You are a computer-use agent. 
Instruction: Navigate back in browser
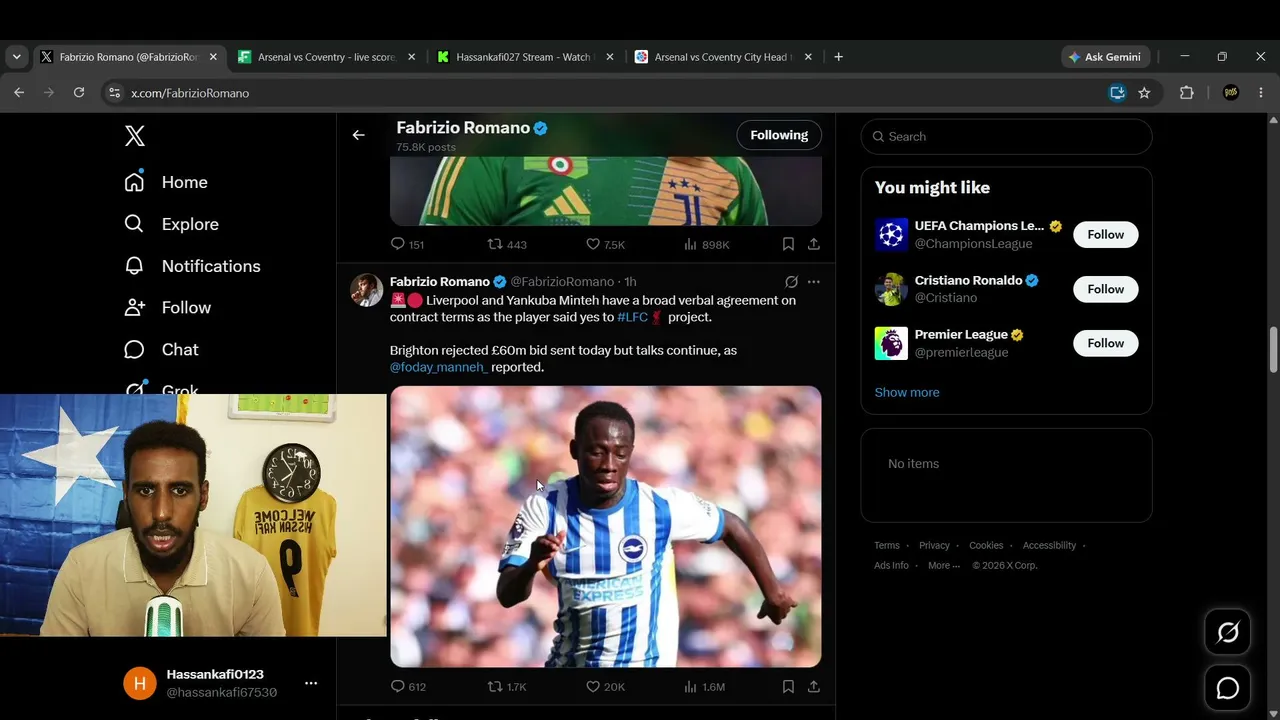19,92
